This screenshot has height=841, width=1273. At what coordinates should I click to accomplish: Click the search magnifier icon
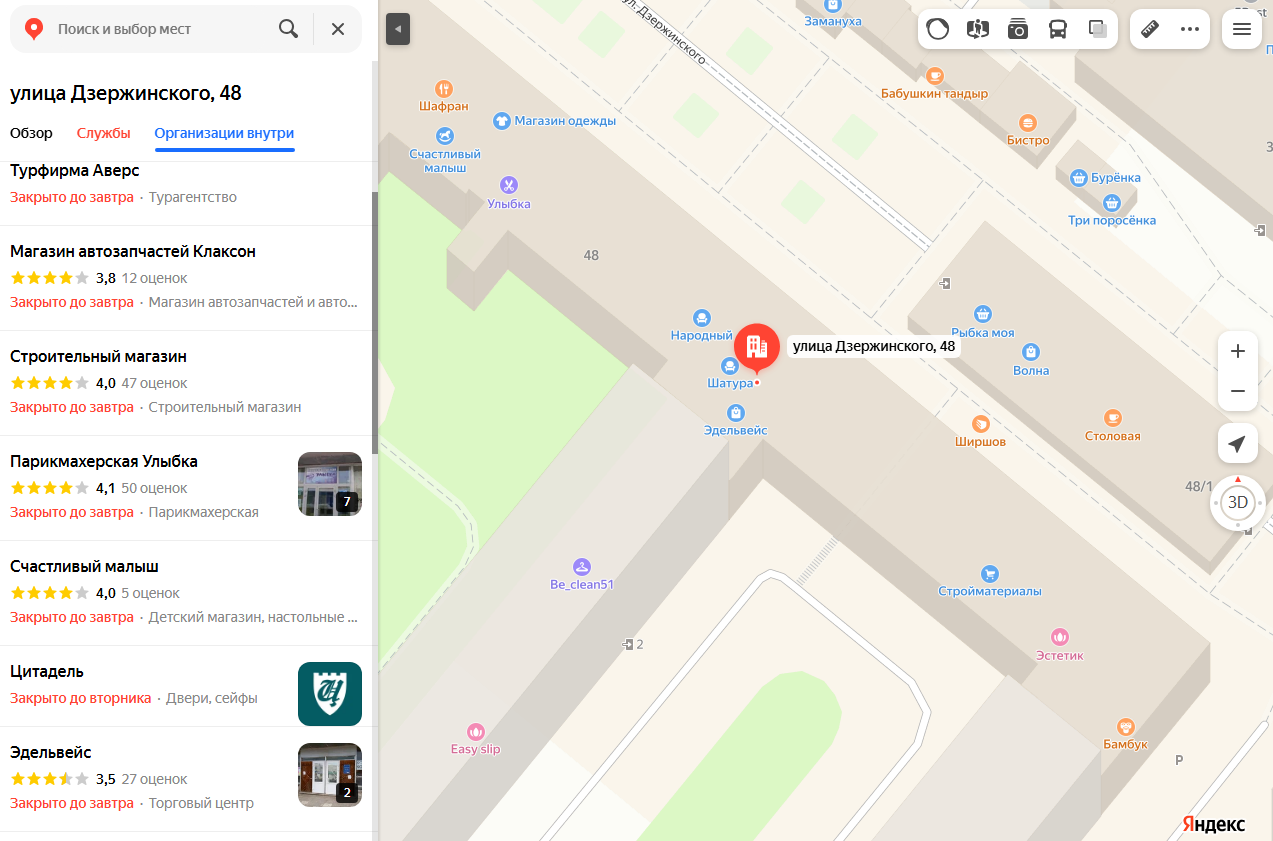288,29
